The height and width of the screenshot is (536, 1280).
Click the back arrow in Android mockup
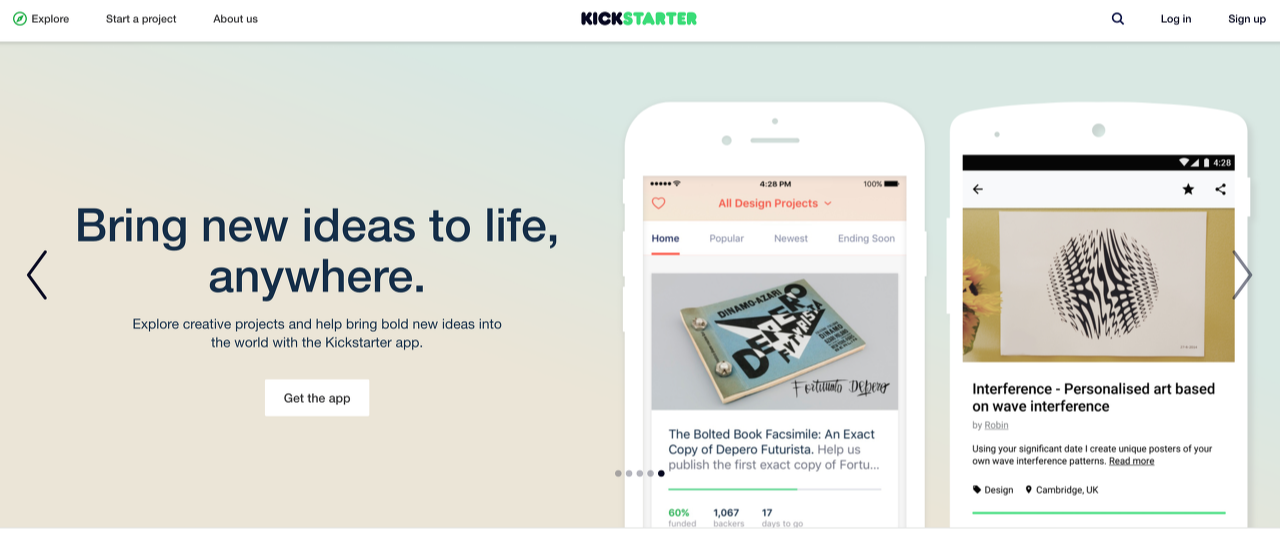tap(978, 189)
